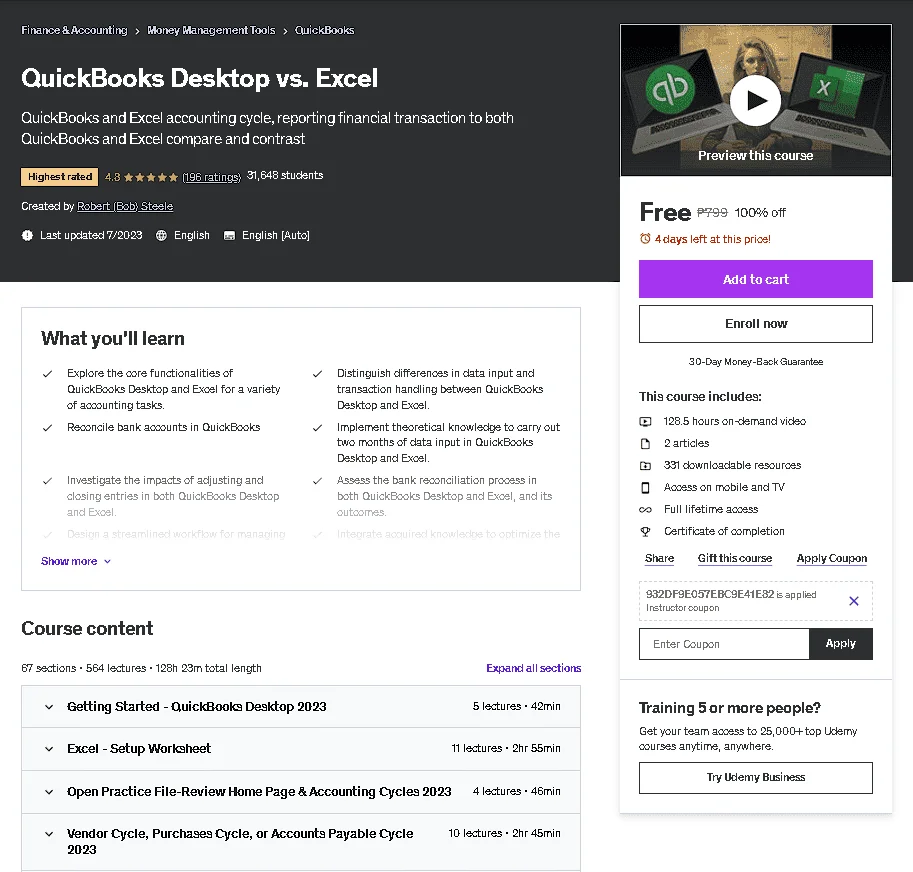
Task: Click the Preview this course thumbnail text
Action: pyautogui.click(x=755, y=155)
